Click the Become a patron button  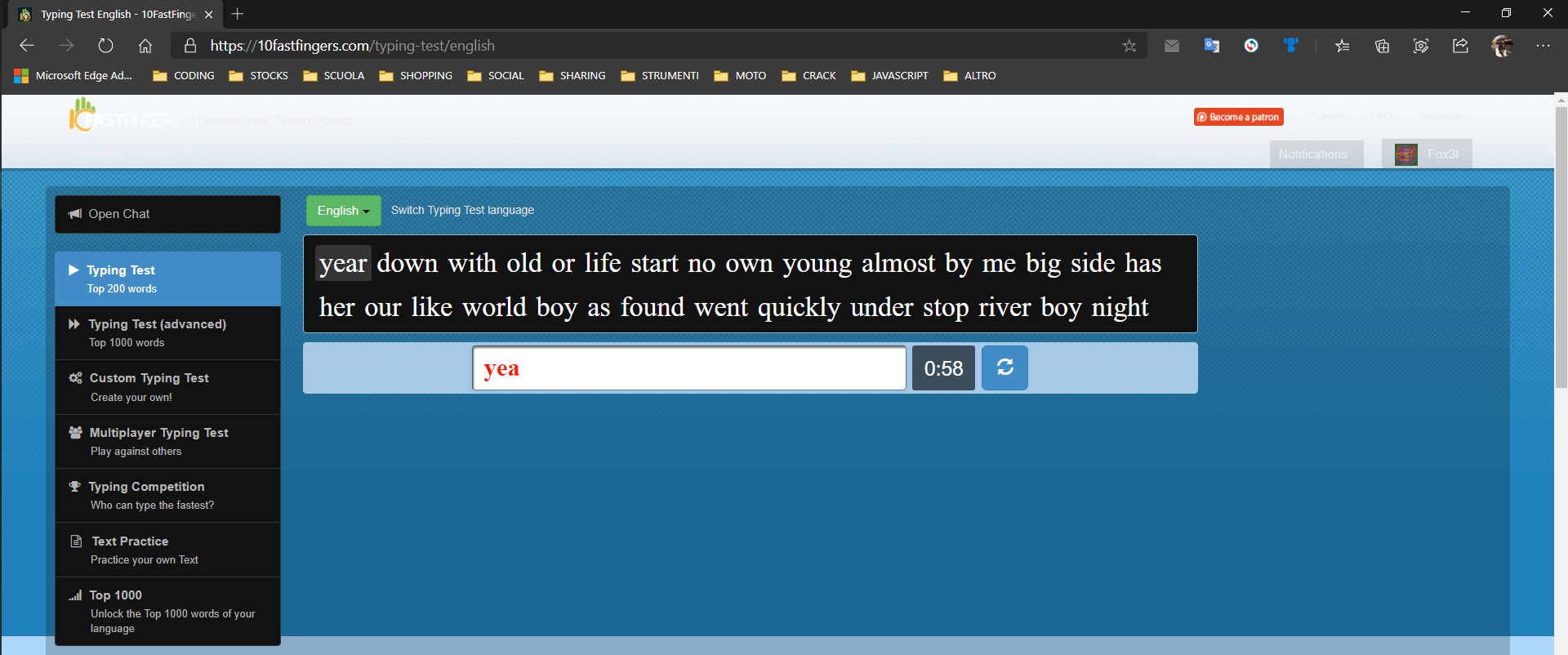tap(1238, 117)
